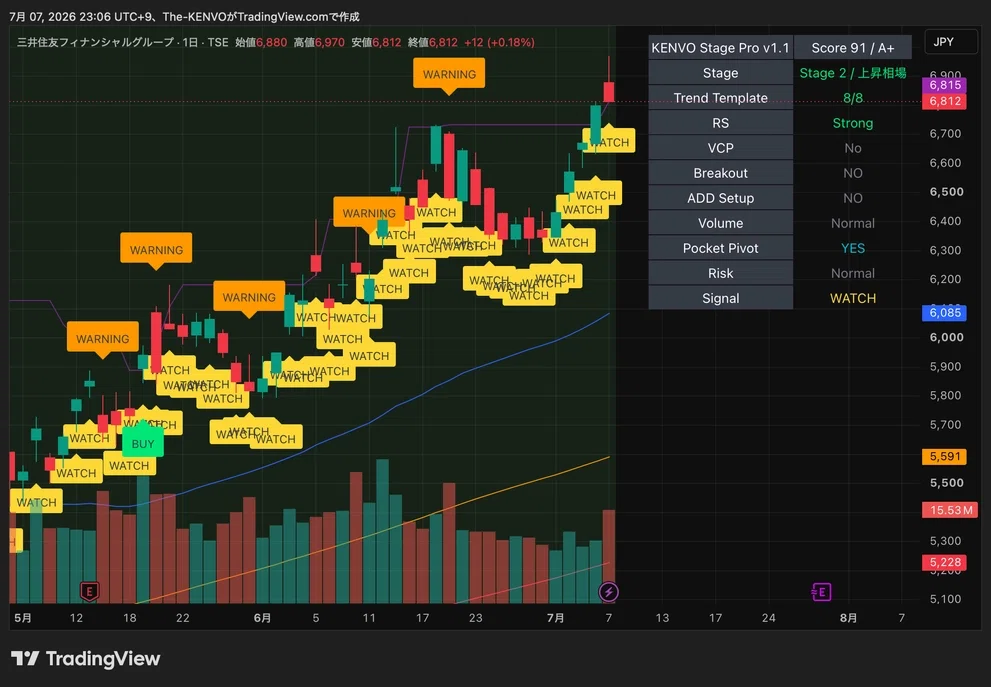Screen dimensions: 991x687
Task: Click the 15.53 M volume label
Action: tap(951, 510)
